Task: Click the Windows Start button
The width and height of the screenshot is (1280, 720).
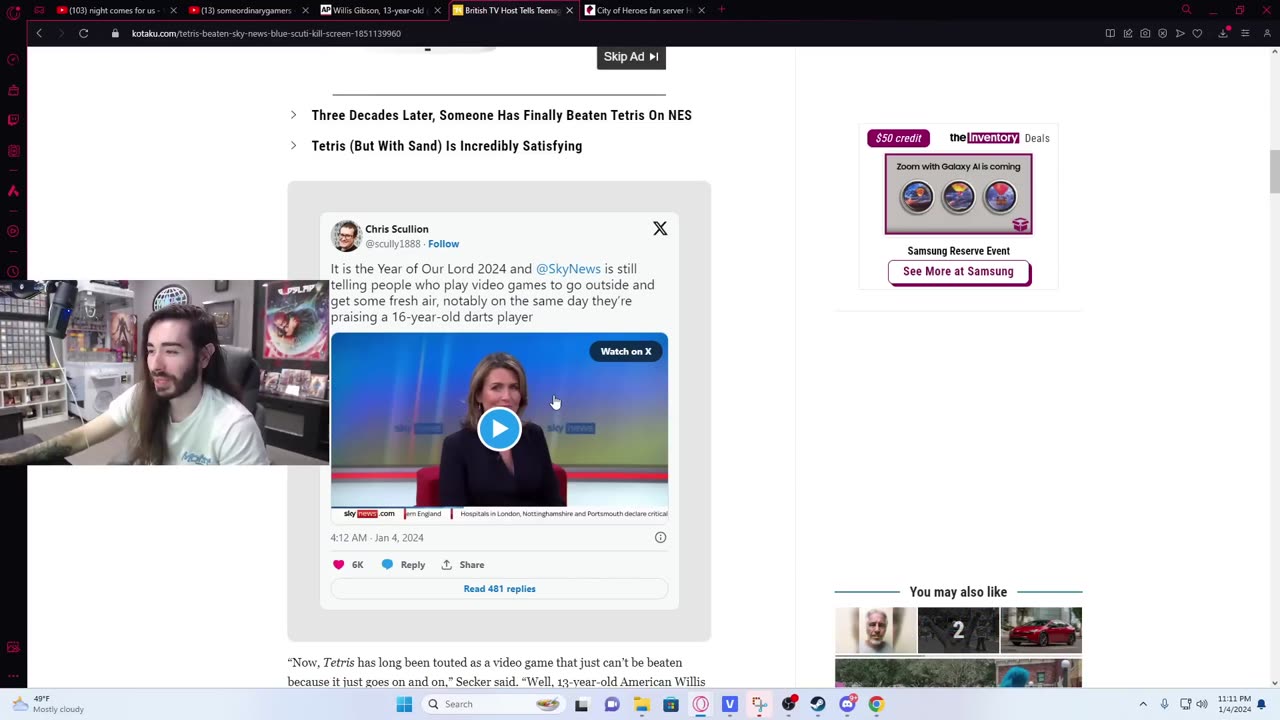Action: pos(404,704)
